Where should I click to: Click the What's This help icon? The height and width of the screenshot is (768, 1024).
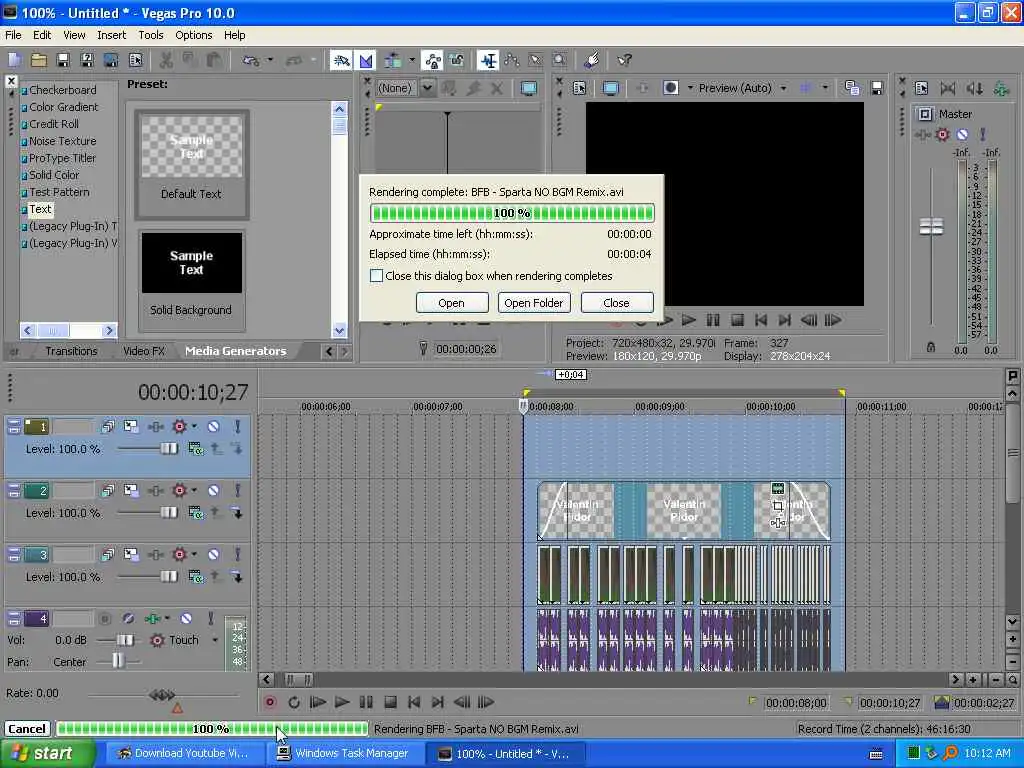[x=624, y=61]
